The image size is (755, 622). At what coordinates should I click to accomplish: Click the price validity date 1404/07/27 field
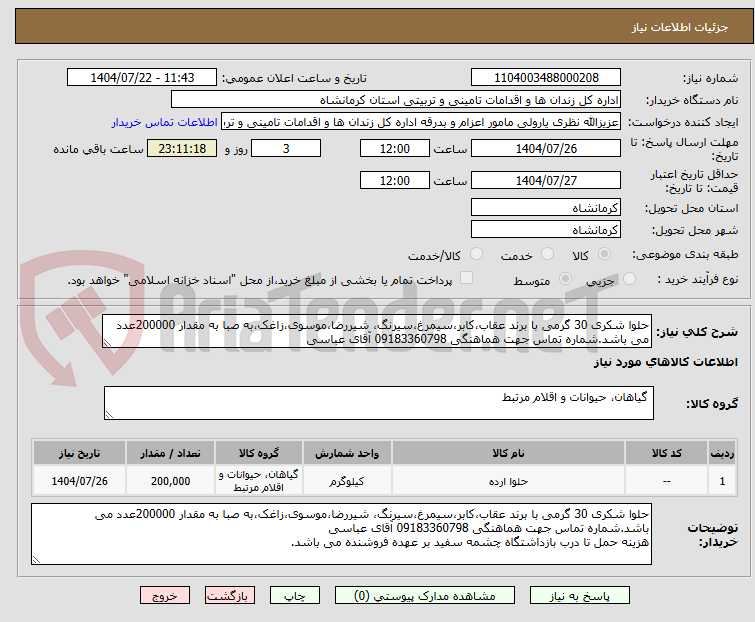(x=546, y=180)
